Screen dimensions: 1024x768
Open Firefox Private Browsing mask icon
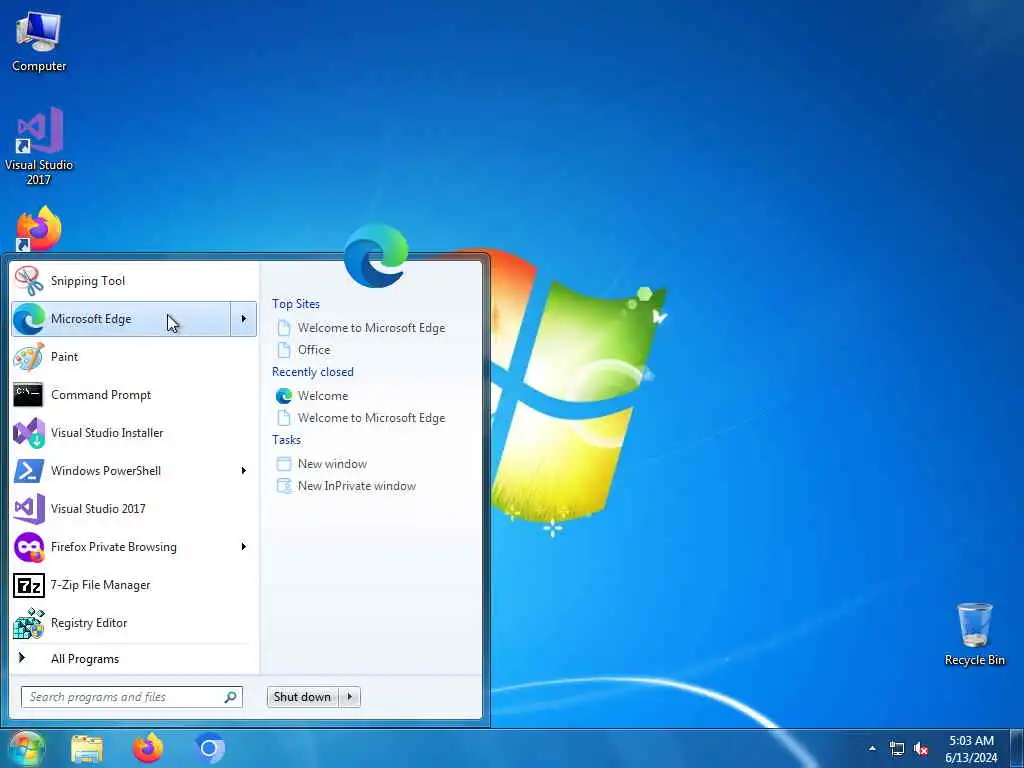(29, 547)
